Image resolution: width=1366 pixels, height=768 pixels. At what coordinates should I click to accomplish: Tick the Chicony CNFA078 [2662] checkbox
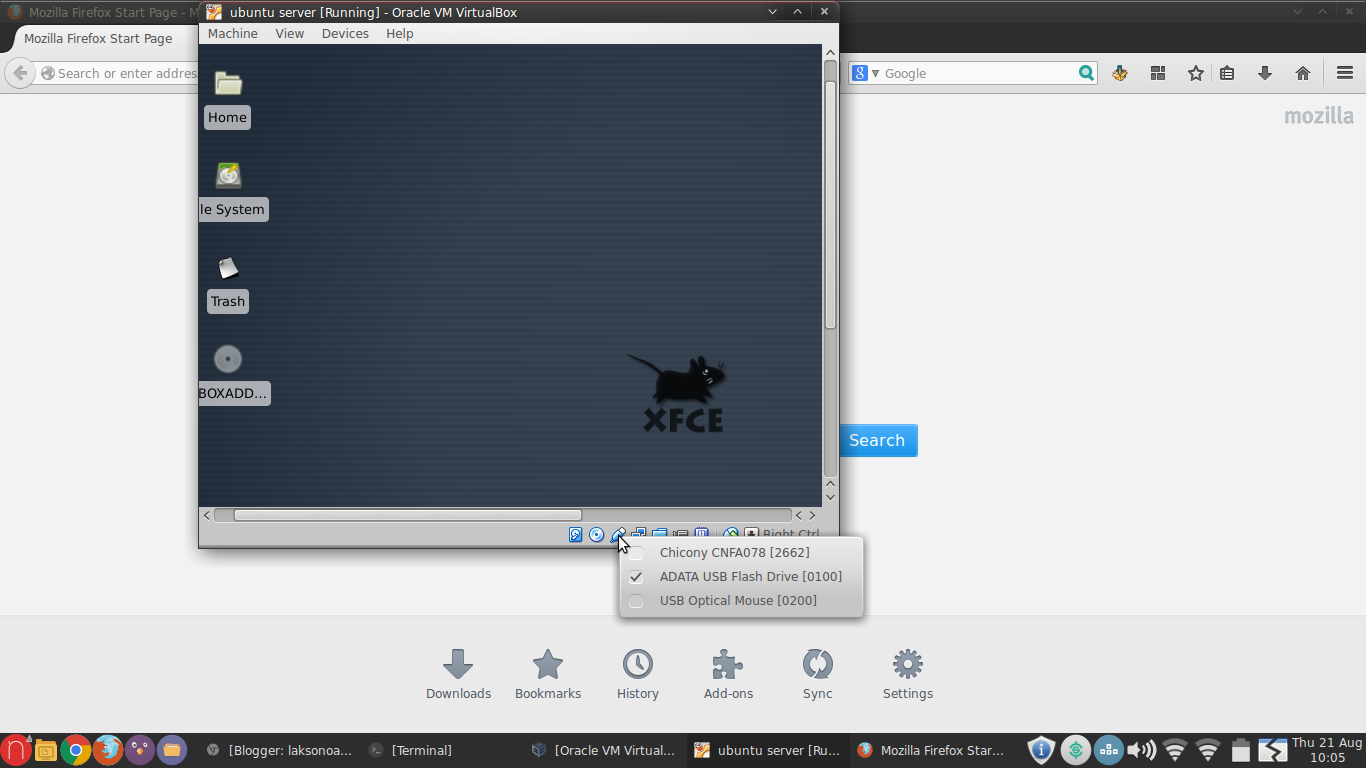(x=636, y=553)
